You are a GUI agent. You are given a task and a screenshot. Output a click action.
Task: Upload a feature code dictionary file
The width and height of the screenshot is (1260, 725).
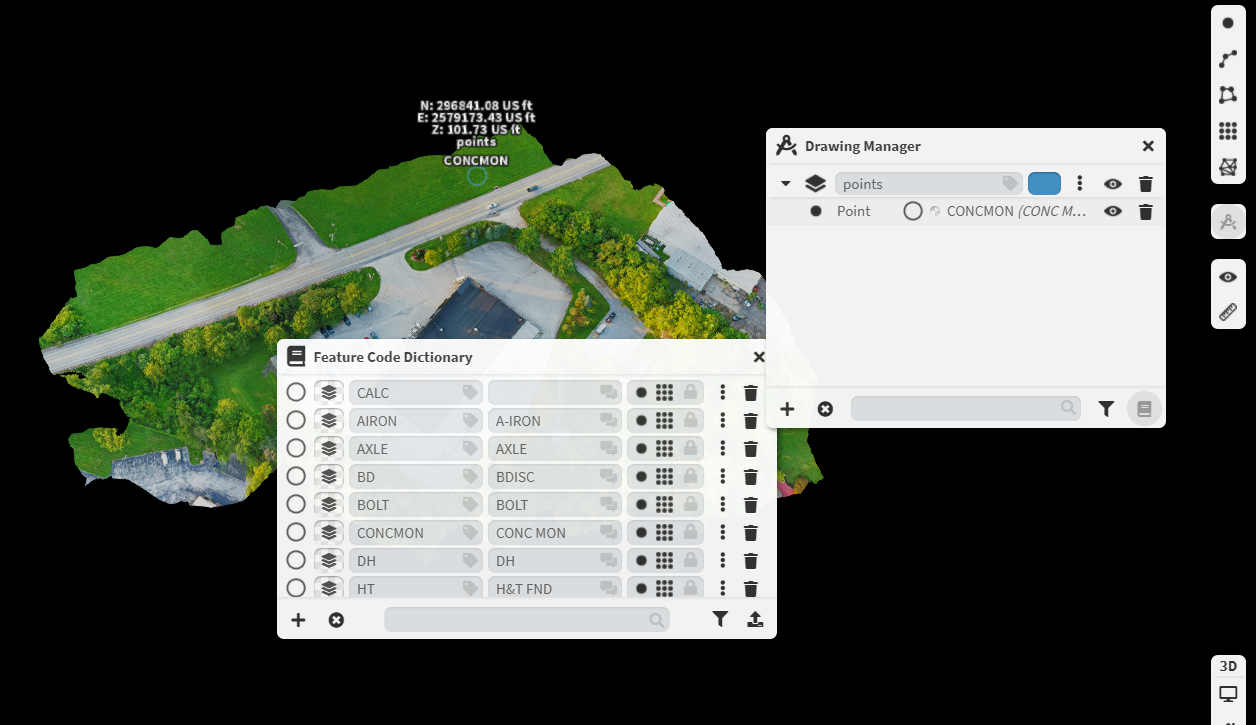click(755, 620)
